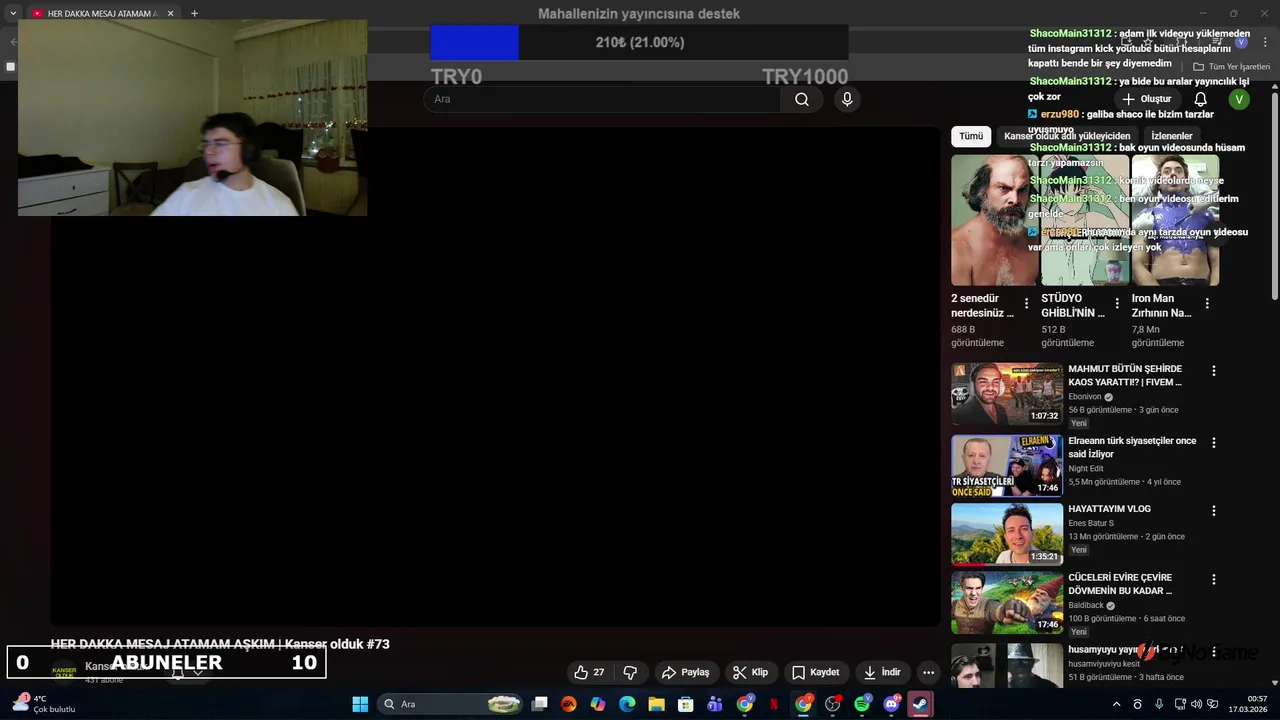Select the Tümü filter chip
Image resolution: width=1280 pixels, height=720 pixels.
(x=971, y=136)
